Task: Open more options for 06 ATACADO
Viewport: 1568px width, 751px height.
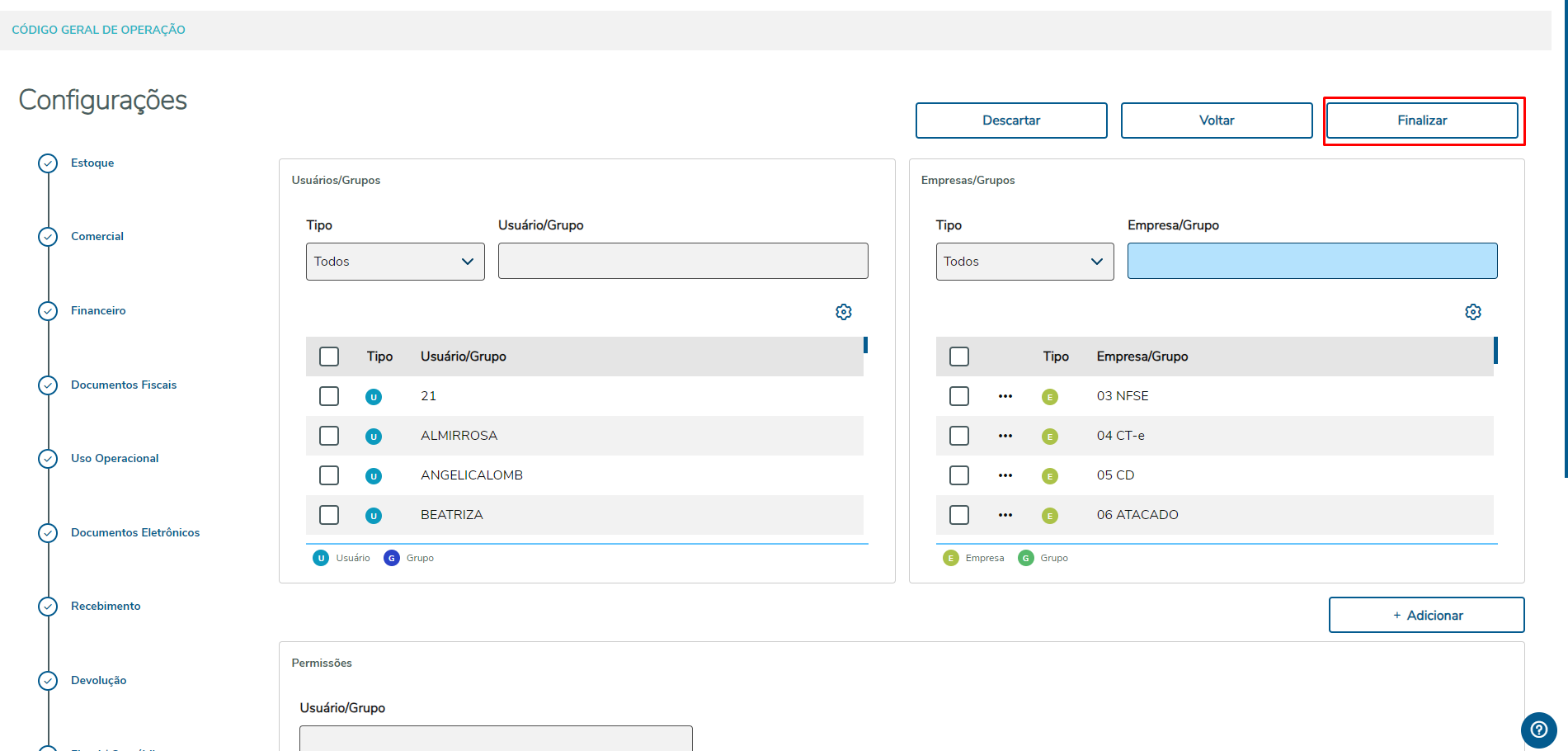Action: pos(1005,515)
